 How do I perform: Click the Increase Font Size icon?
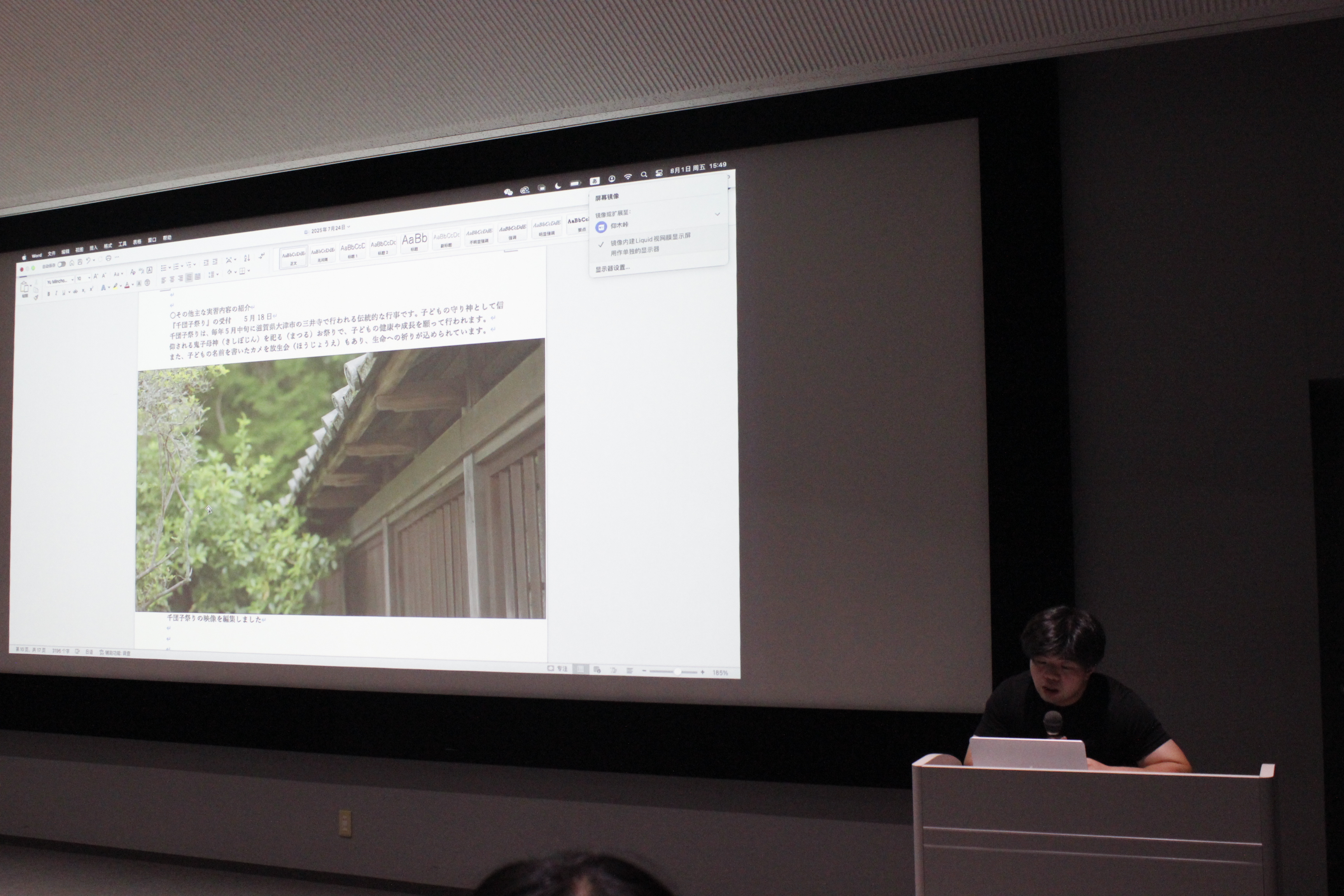(x=96, y=276)
